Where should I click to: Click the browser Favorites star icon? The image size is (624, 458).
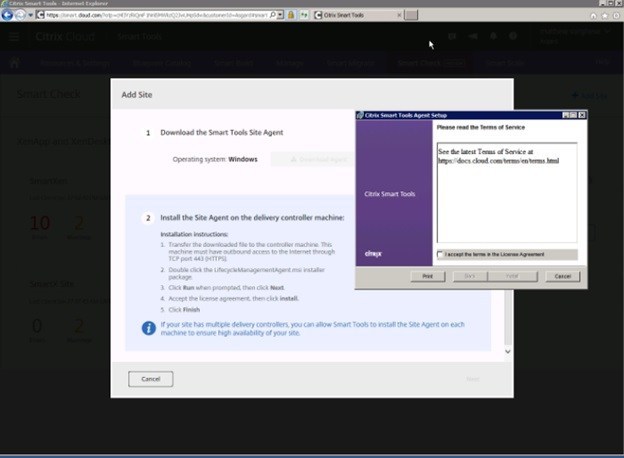605,16
